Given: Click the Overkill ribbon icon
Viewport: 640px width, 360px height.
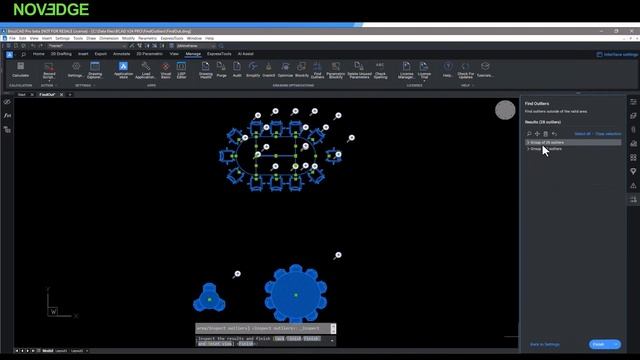Looking at the screenshot, I should pyautogui.click(x=269, y=69).
